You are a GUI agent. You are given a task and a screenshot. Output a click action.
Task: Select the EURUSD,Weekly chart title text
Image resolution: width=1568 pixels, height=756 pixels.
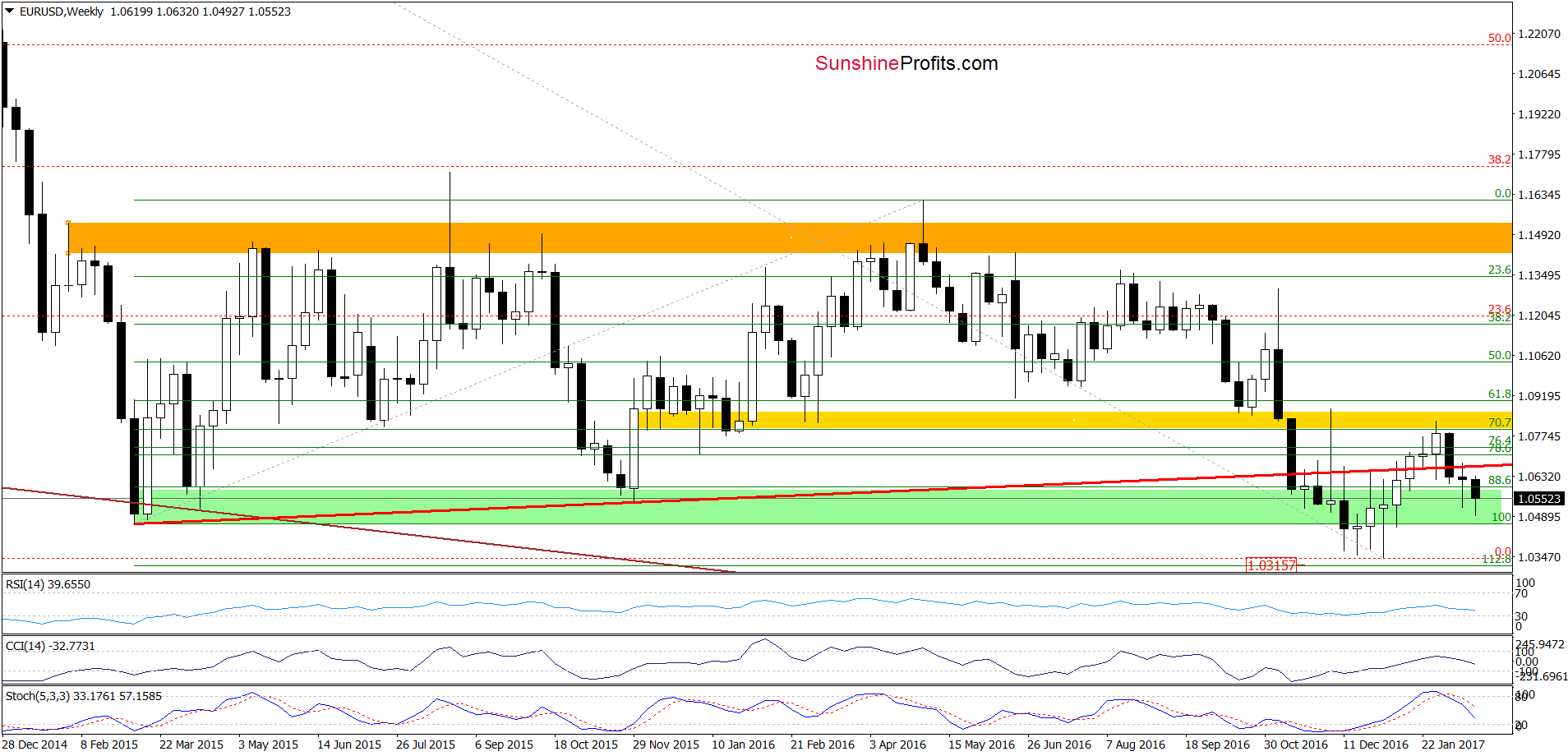(x=62, y=12)
